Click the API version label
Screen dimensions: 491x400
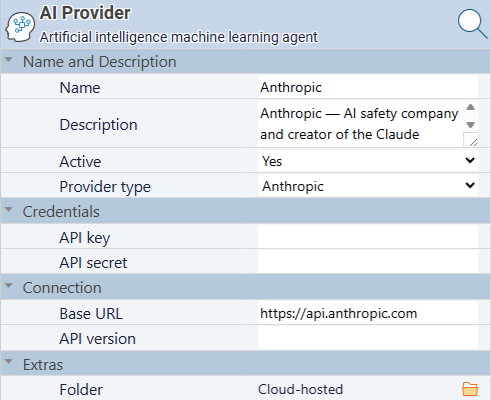click(97, 339)
